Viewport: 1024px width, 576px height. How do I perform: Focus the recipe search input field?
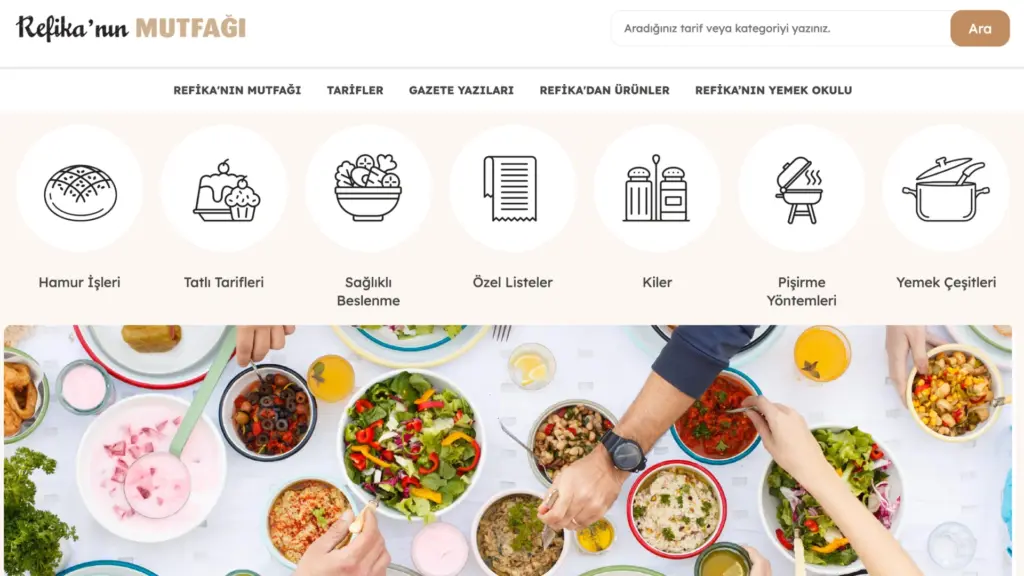click(780, 28)
